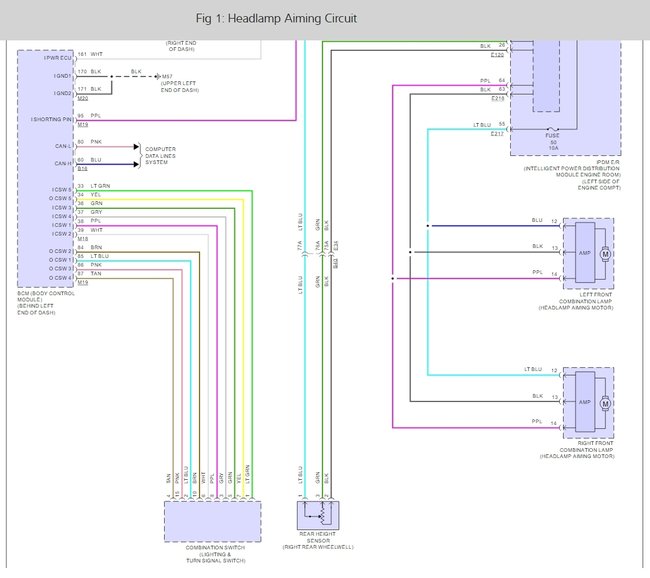Select wire label '161 WHT'

coord(90,54)
